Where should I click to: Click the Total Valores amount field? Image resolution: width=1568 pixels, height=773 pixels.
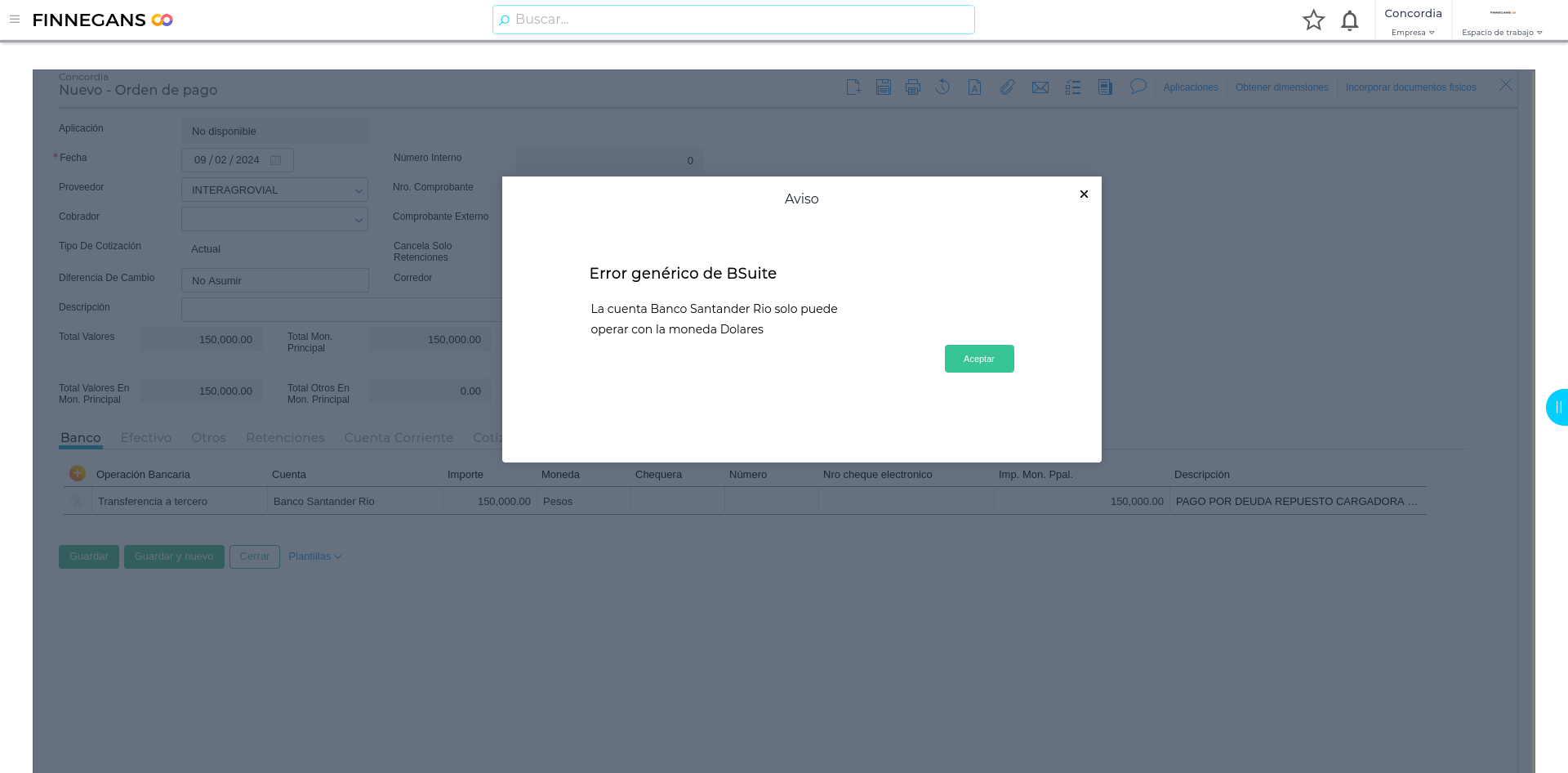coord(202,339)
